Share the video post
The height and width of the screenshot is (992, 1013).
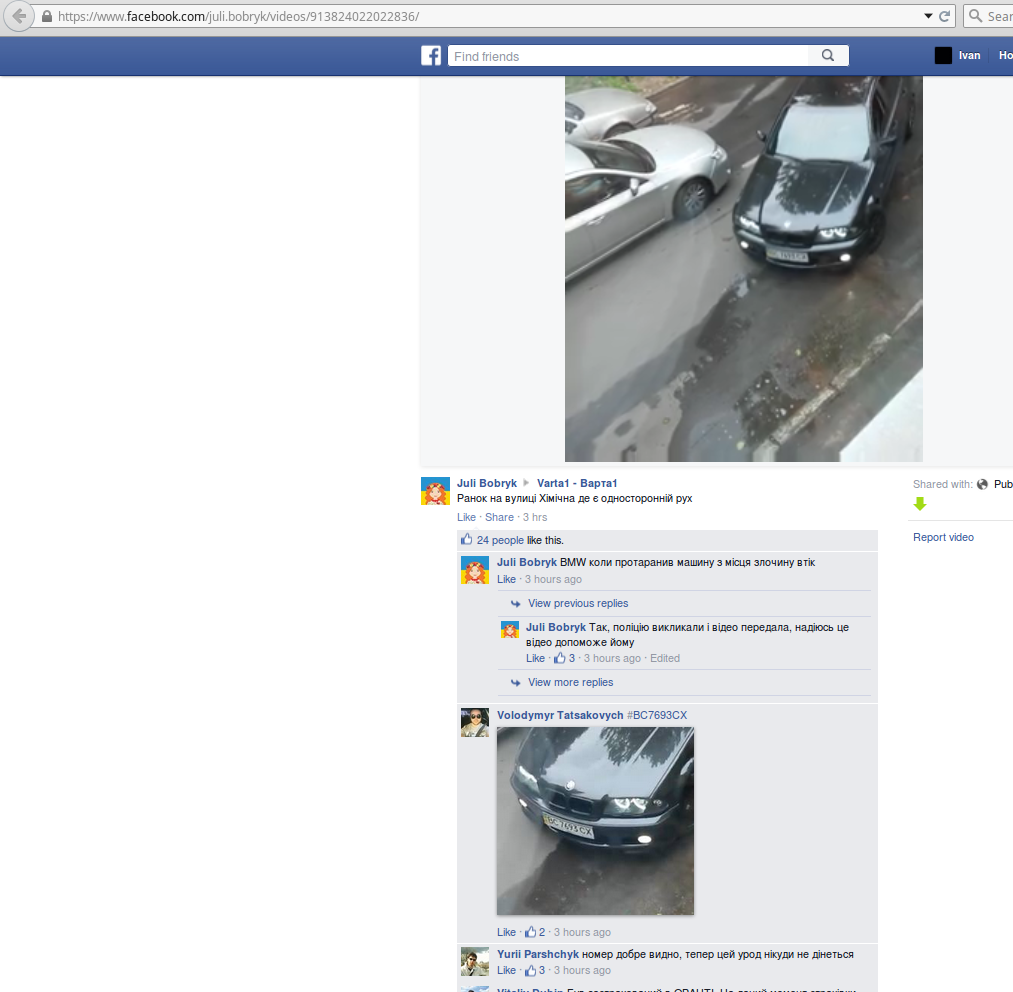point(499,517)
